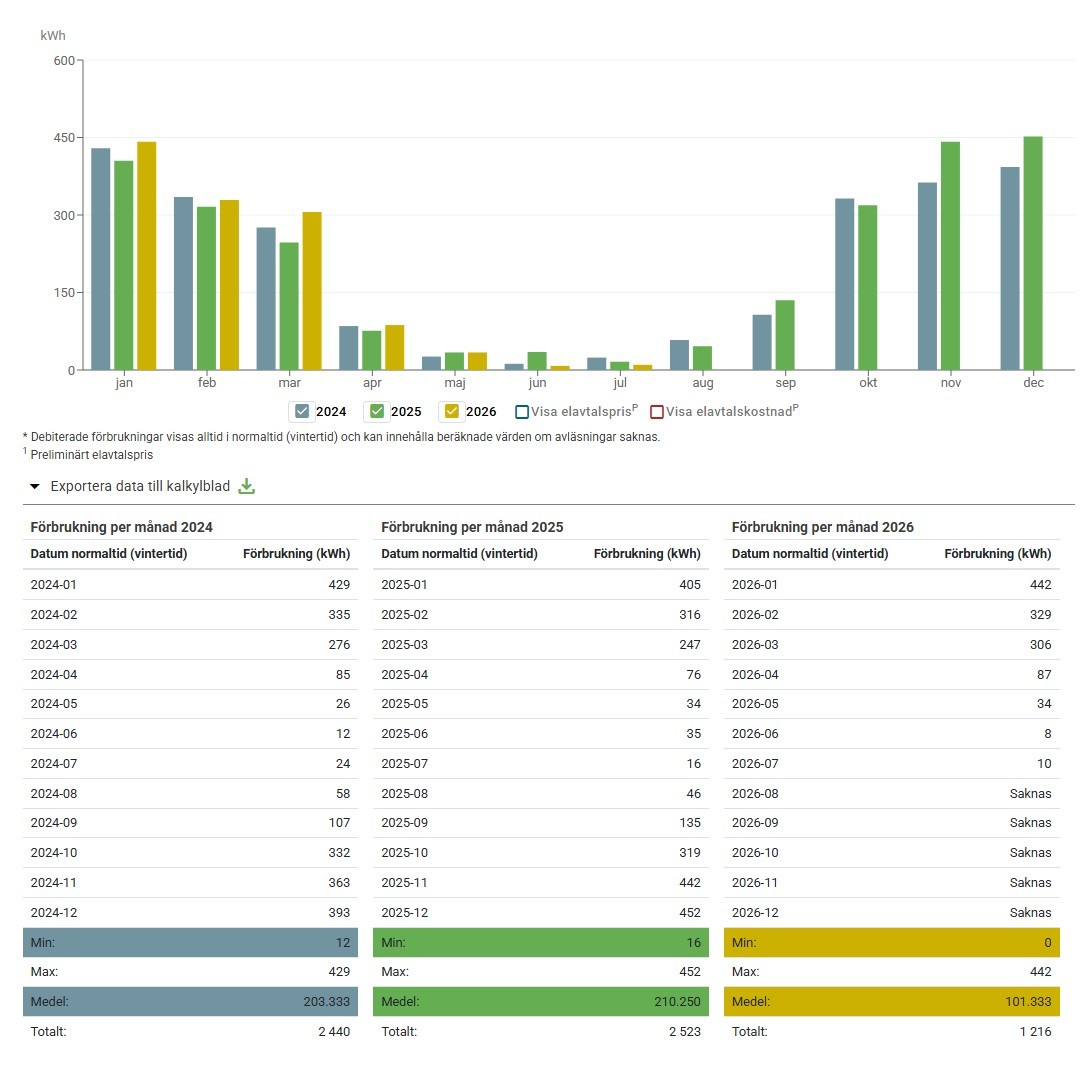Click the blue-grey 2024 April bar
The height and width of the screenshot is (1071, 1092).
click(349, 347)
